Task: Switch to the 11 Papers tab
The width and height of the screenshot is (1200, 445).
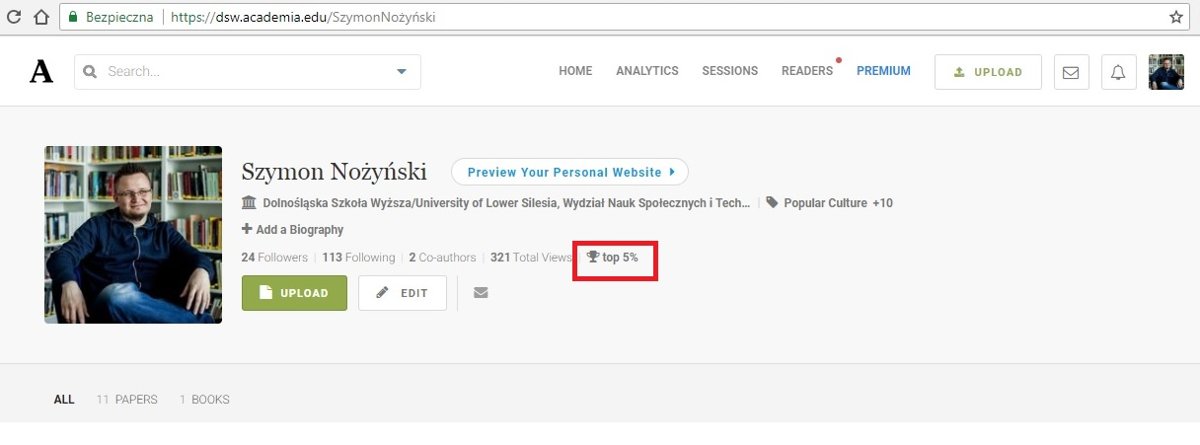Action: tap(127, 400)
